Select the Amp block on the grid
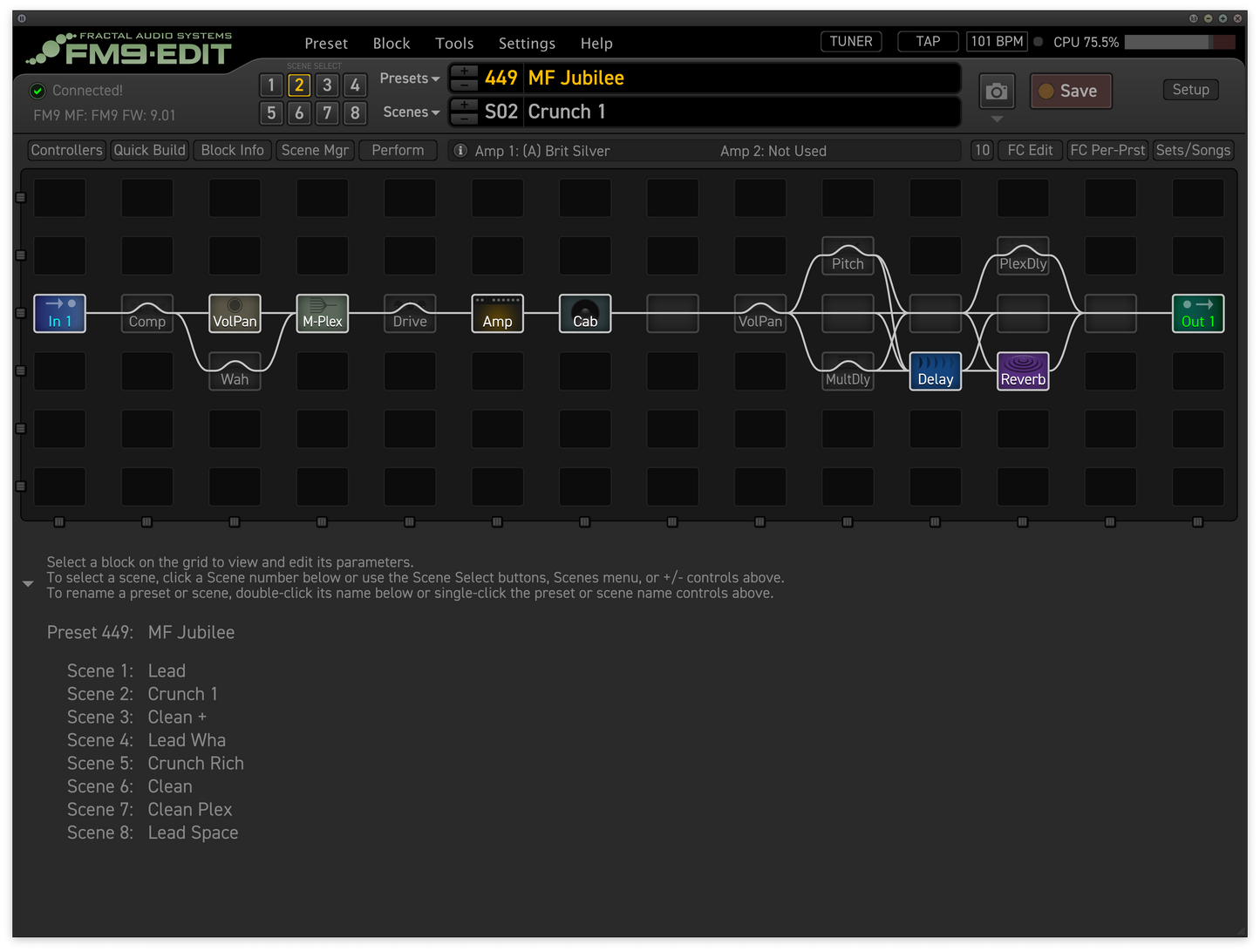 click(x=497, y=314)
